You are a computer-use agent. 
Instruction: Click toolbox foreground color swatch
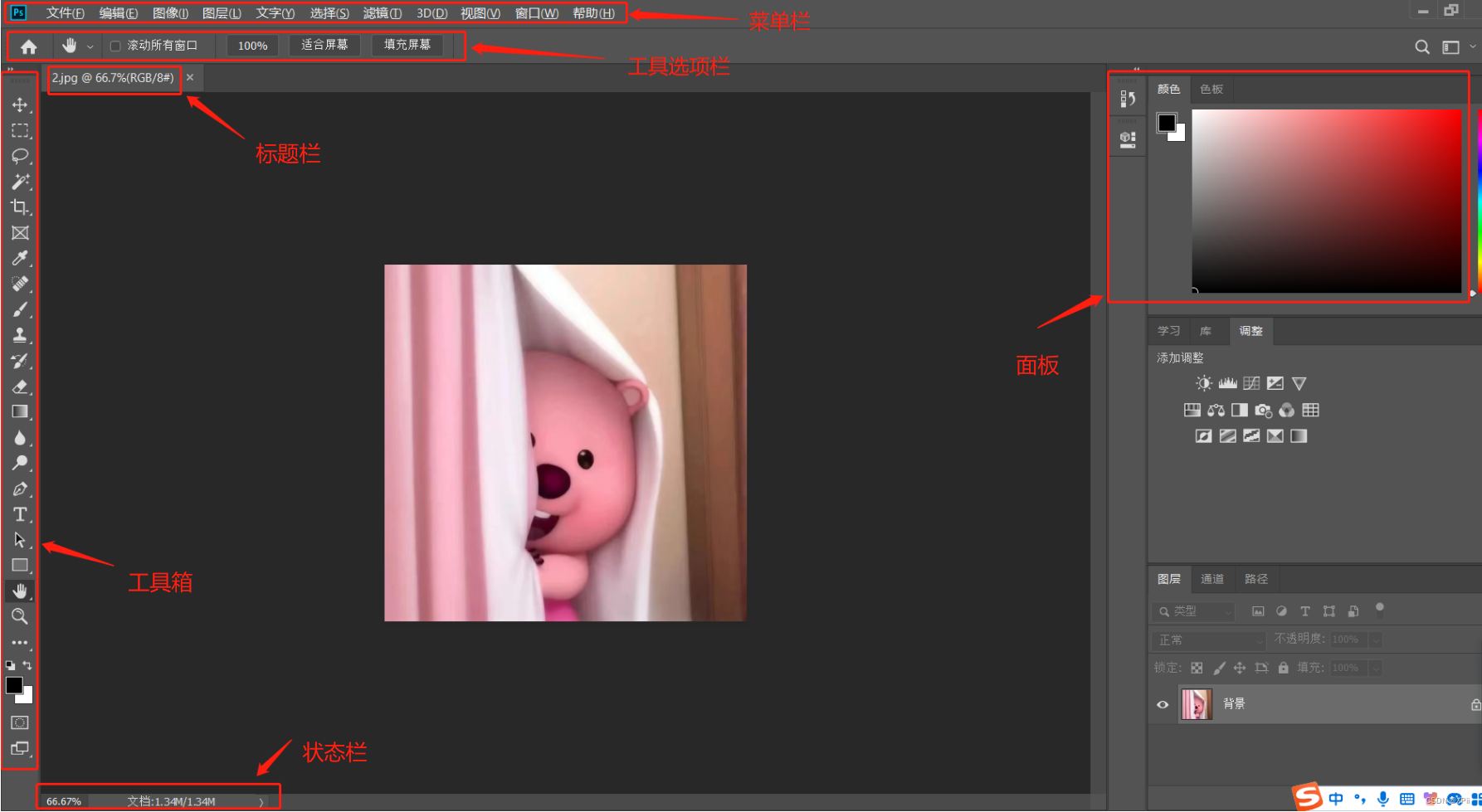pos(14,685)
